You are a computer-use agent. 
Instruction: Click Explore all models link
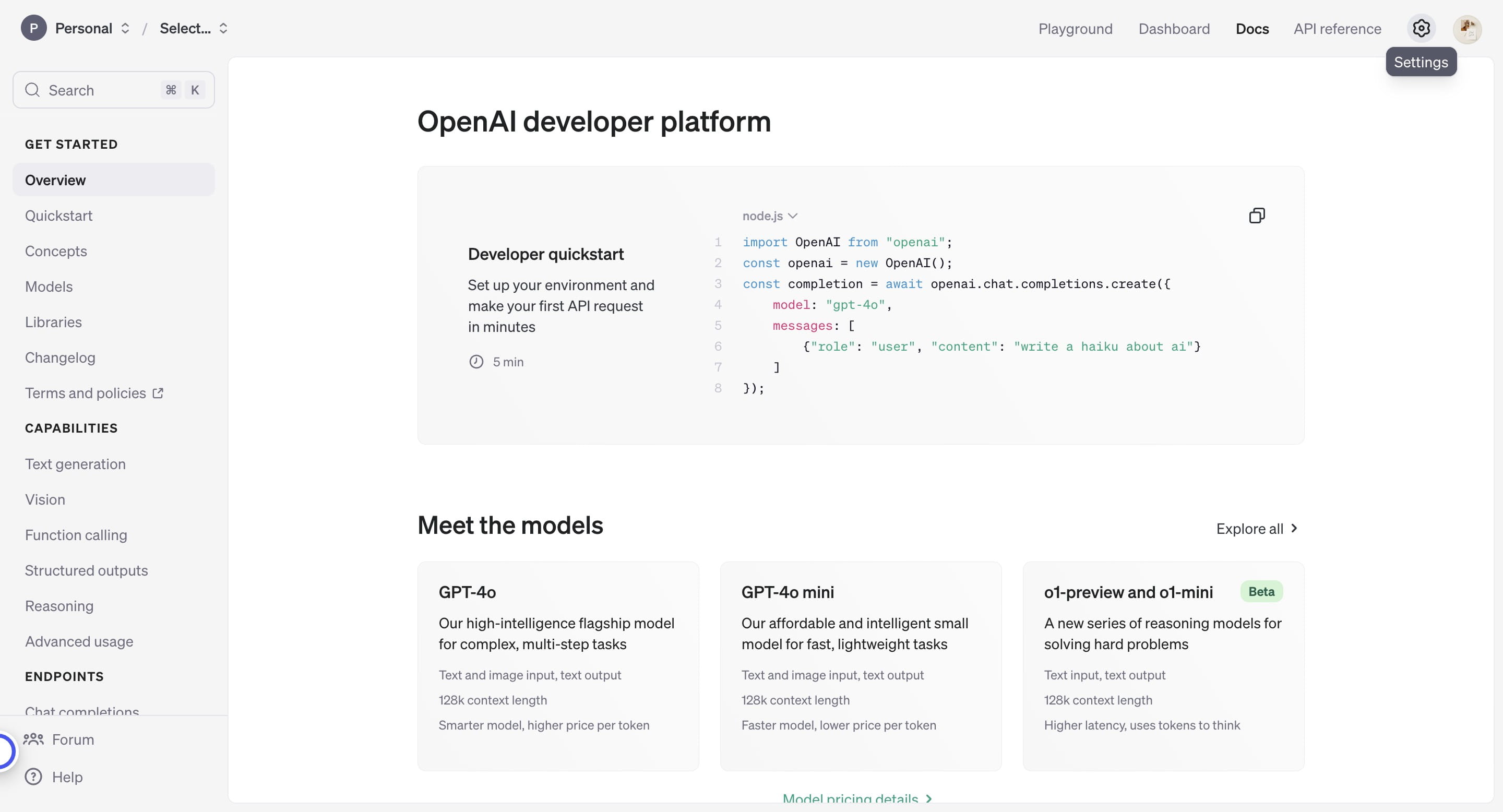point(1256,529)
